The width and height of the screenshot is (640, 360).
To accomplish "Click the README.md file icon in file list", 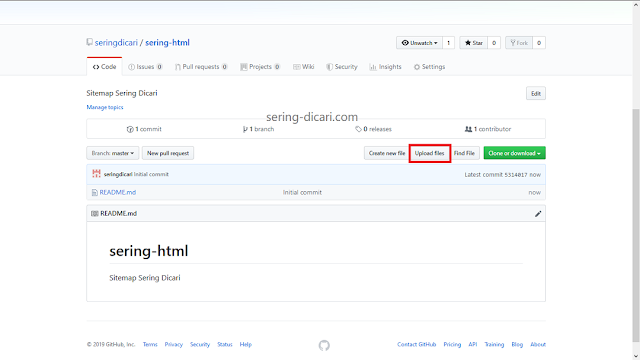I will [x=95, y=192].
